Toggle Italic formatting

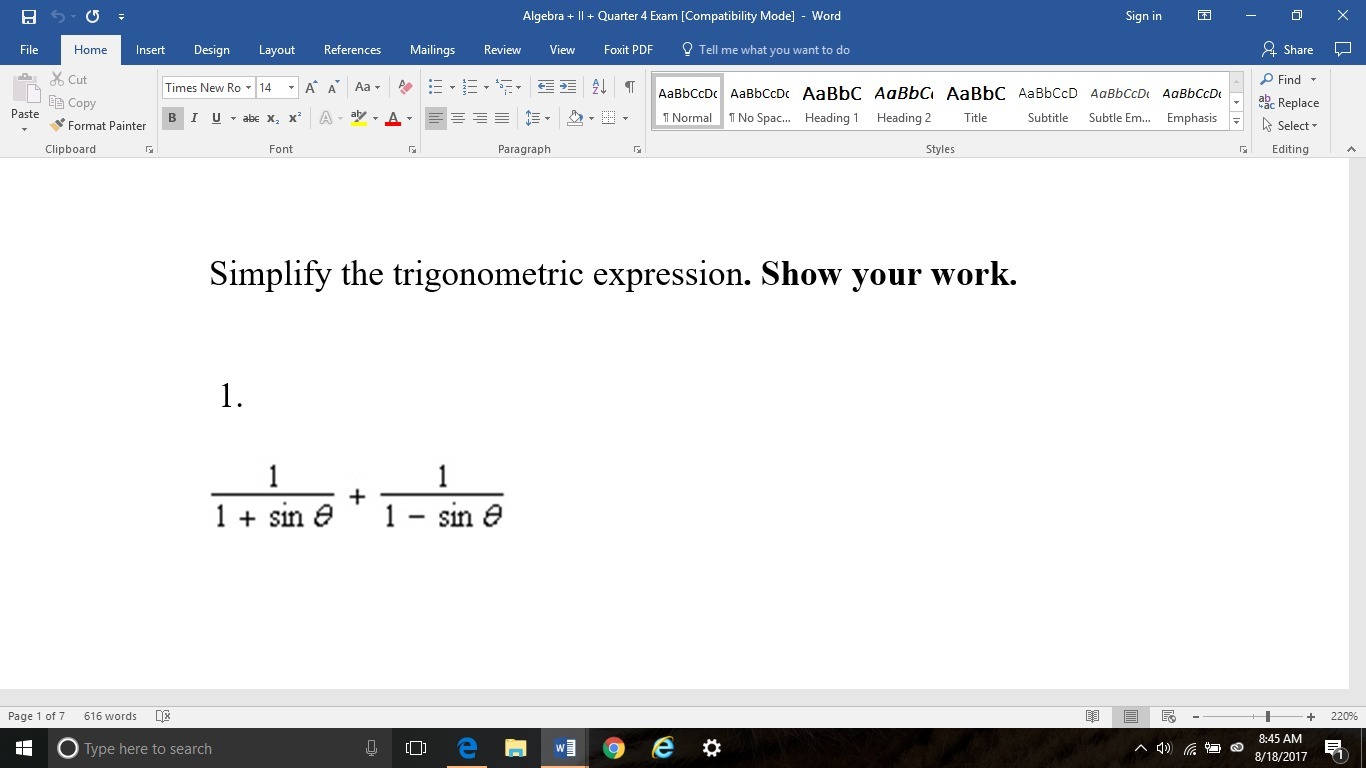[x=194, y=118]
